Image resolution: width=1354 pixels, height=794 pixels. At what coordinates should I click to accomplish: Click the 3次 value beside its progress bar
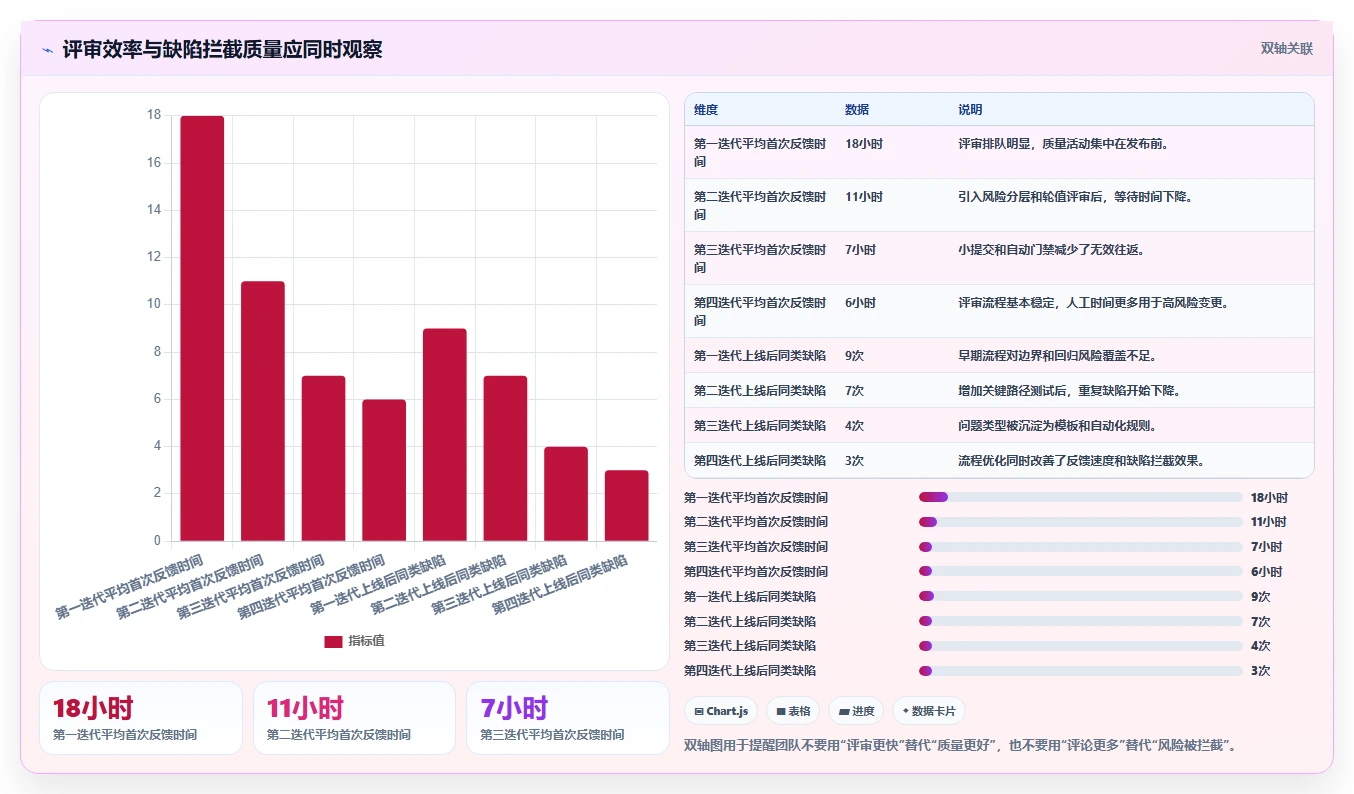tap(1260, 671)
